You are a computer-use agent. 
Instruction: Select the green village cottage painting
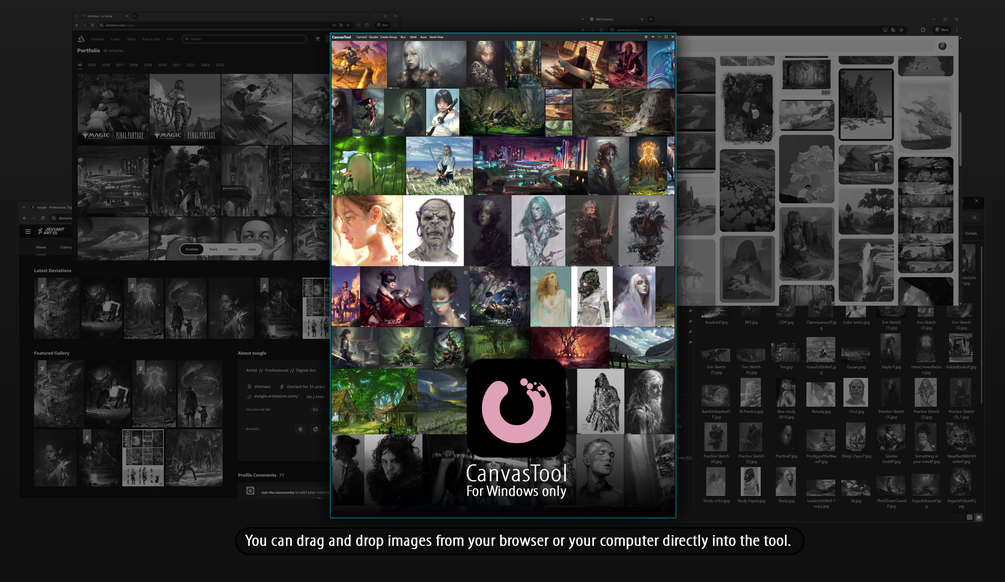(374, 401)
